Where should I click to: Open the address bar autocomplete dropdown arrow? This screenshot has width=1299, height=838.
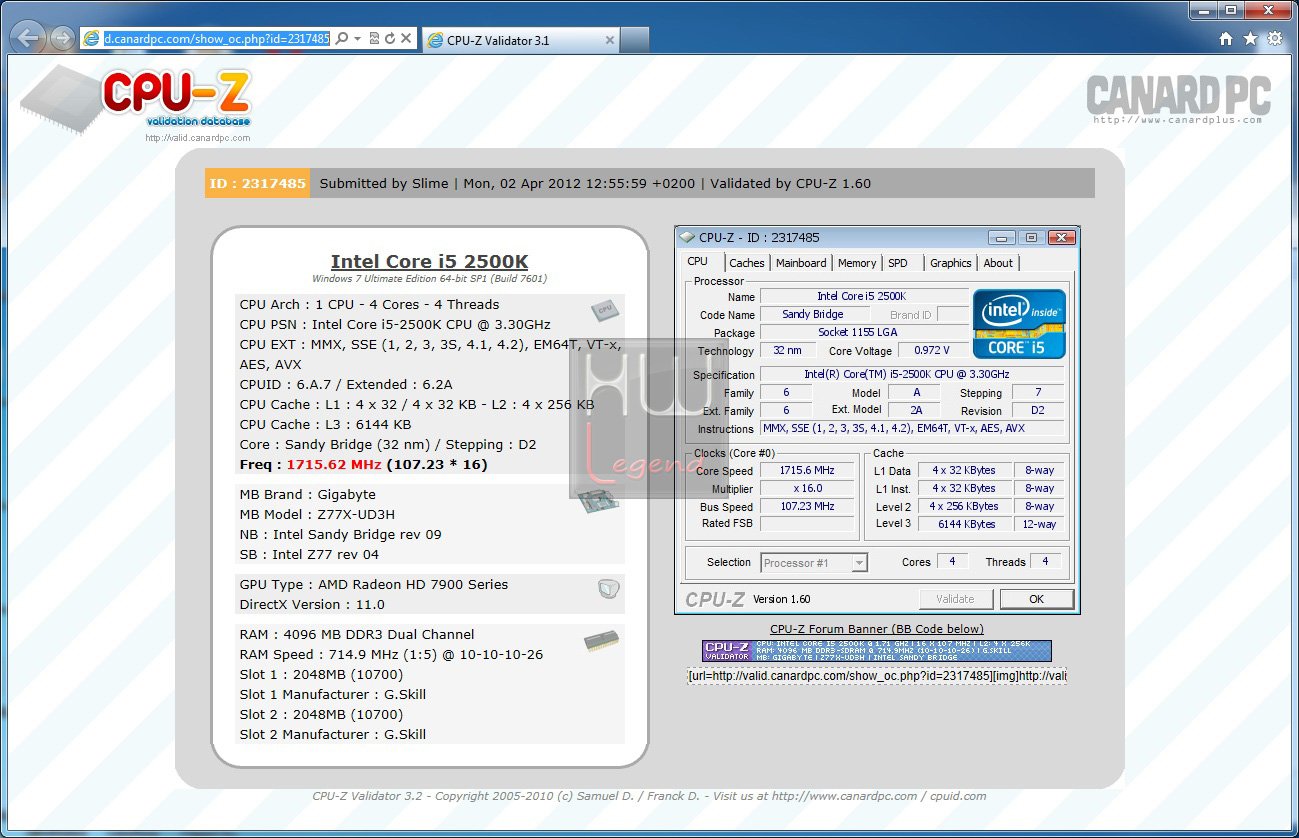pyautogui.click(x=357, y=38)
